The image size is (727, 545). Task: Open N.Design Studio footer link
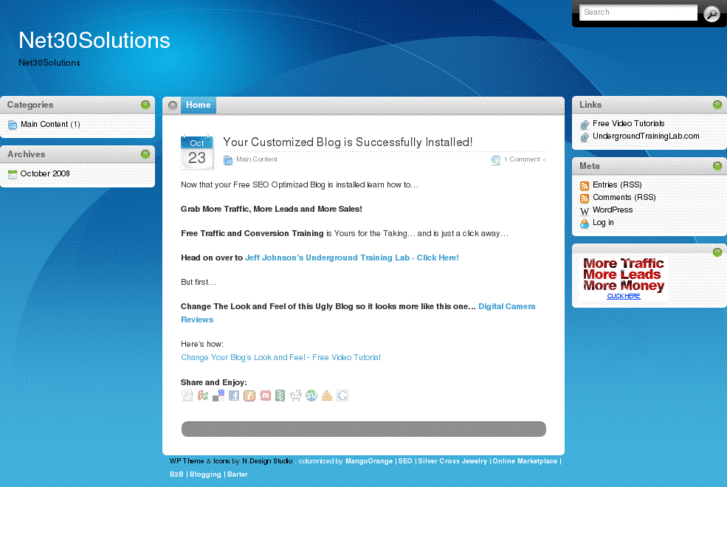[267, 461]
